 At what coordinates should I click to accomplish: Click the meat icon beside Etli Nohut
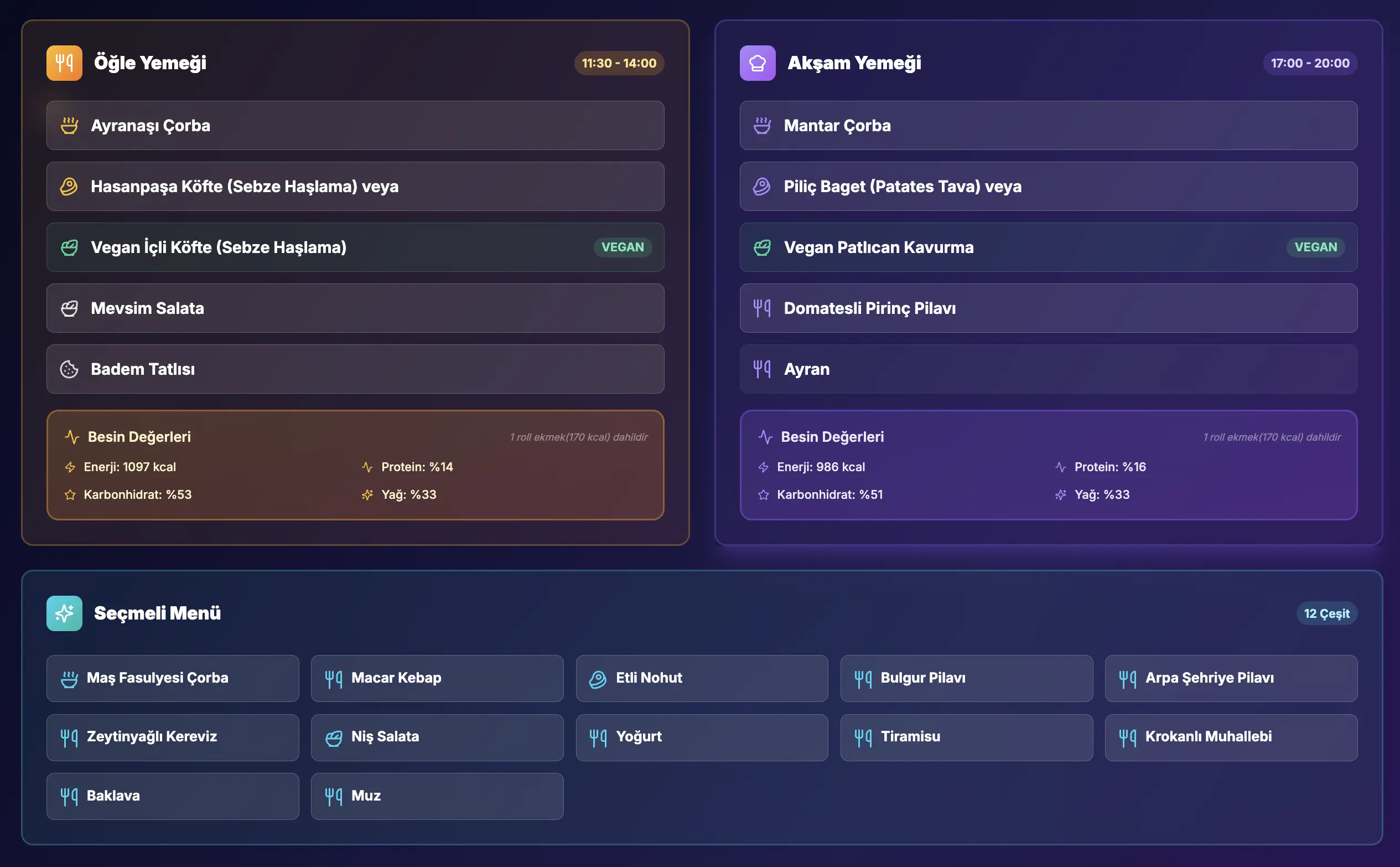[598, 679]
